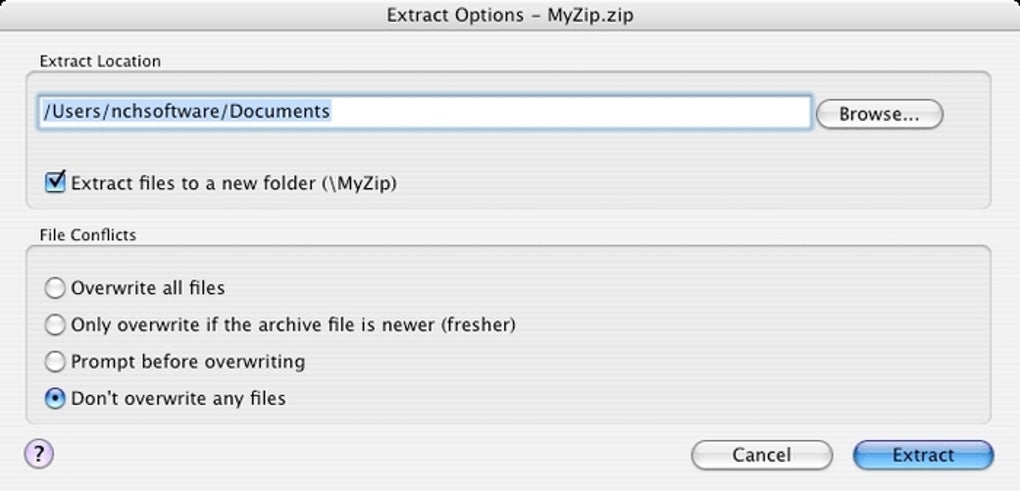Open help with the question mark button
Screen dimensions: 1020x491
(38, 454)
